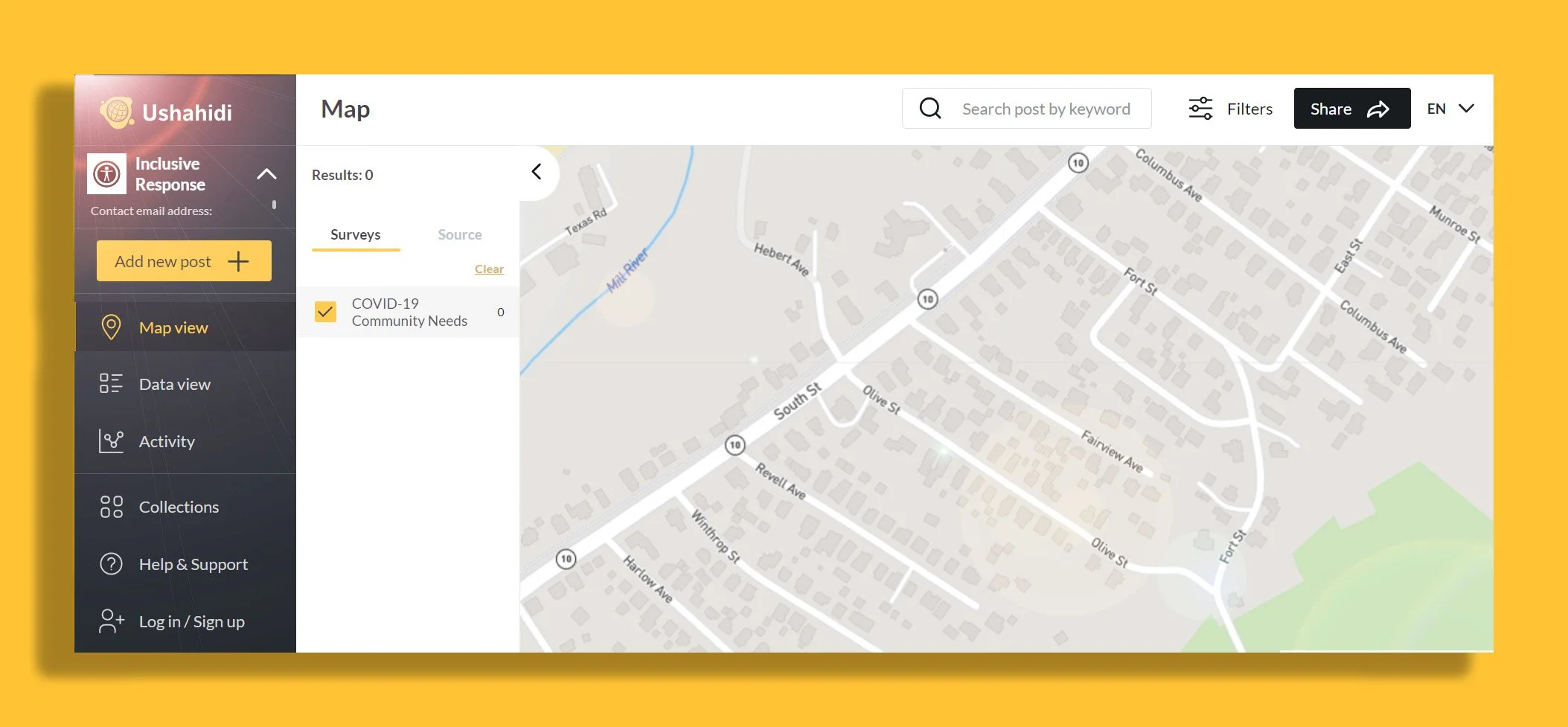Click the search magnifier icon
Screen dimensions: 1568x727
point(929,108)
